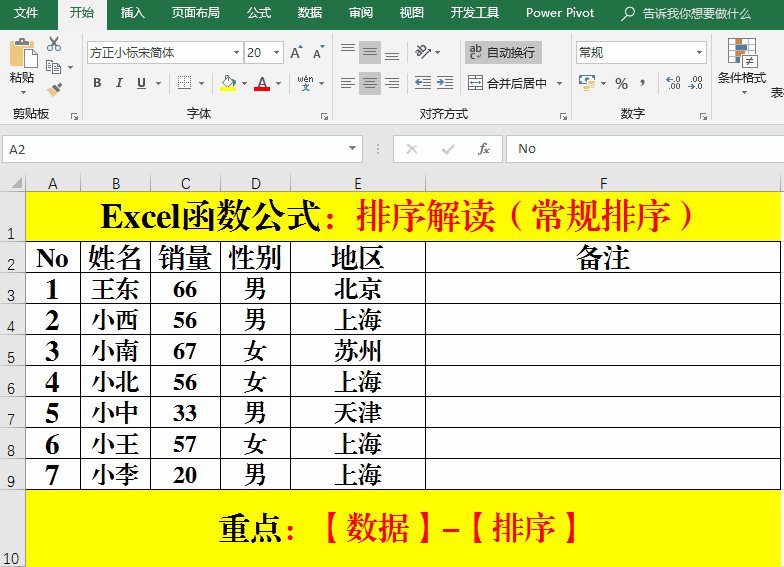Click the Cut scissors icon

click(x=54, y=44)
